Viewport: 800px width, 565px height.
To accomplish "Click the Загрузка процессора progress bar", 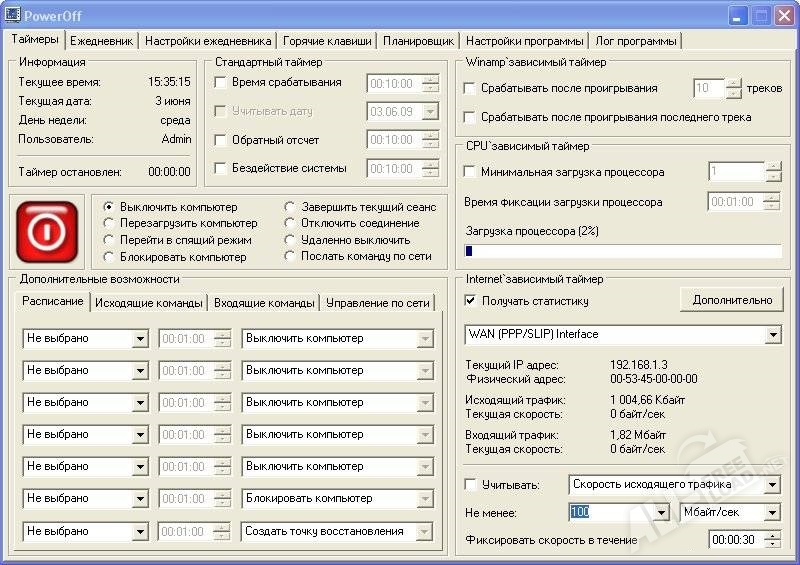I will [x=623, y=252].
